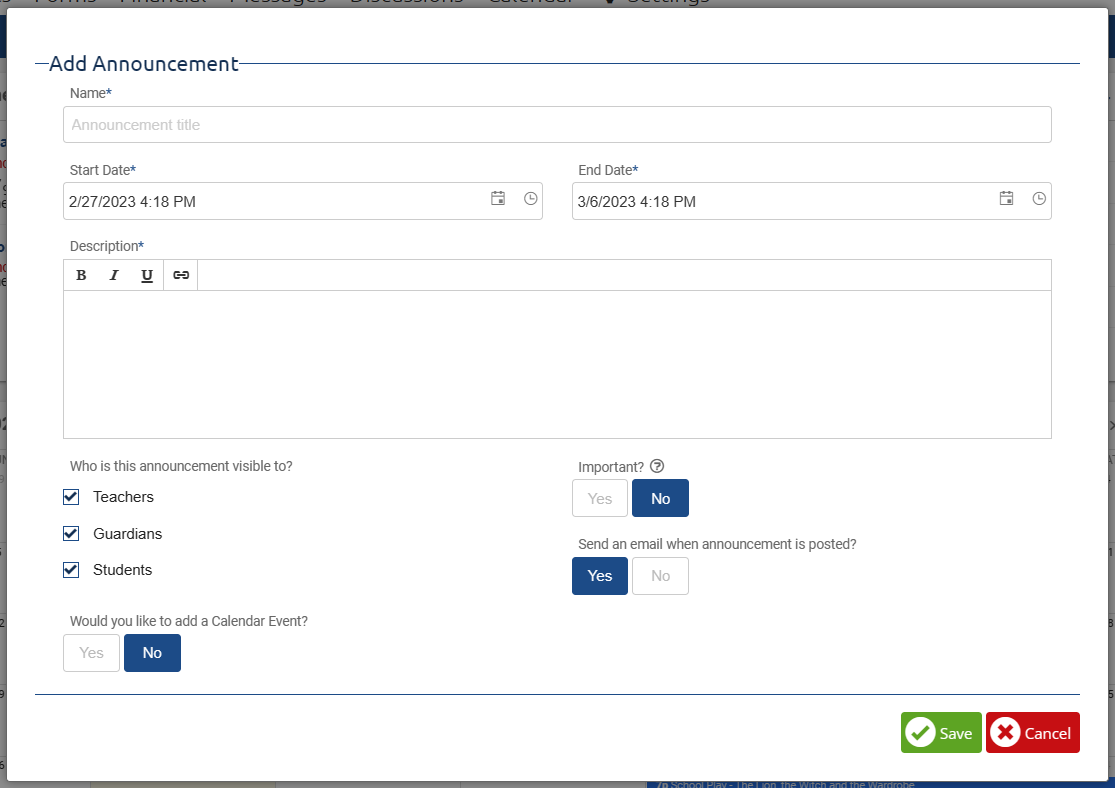Screen dimensions: 1115x788
Task: Open the Start Date calendar picker icon
Action: click(x=497, y=198)
